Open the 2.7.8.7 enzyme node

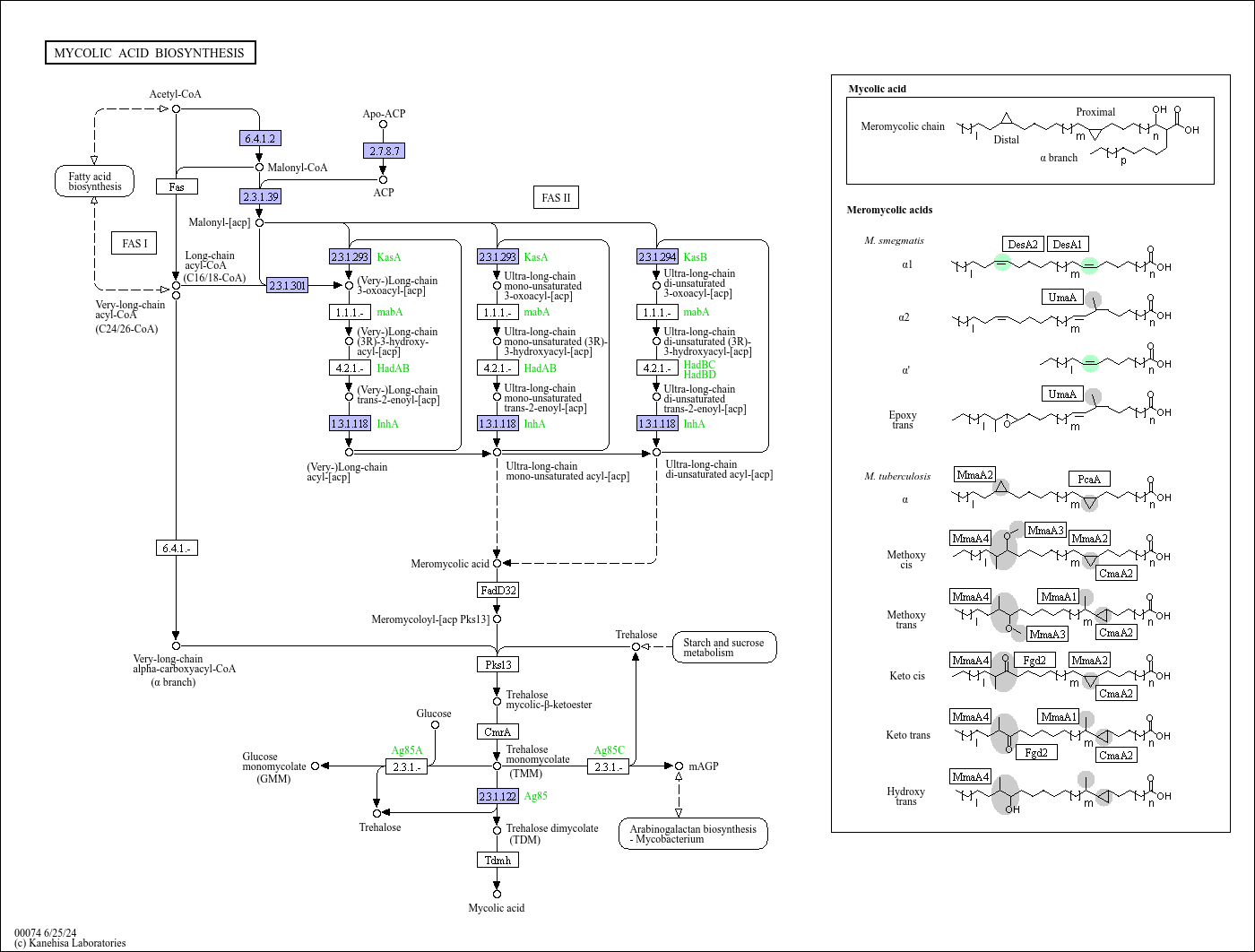click(384, 151)
